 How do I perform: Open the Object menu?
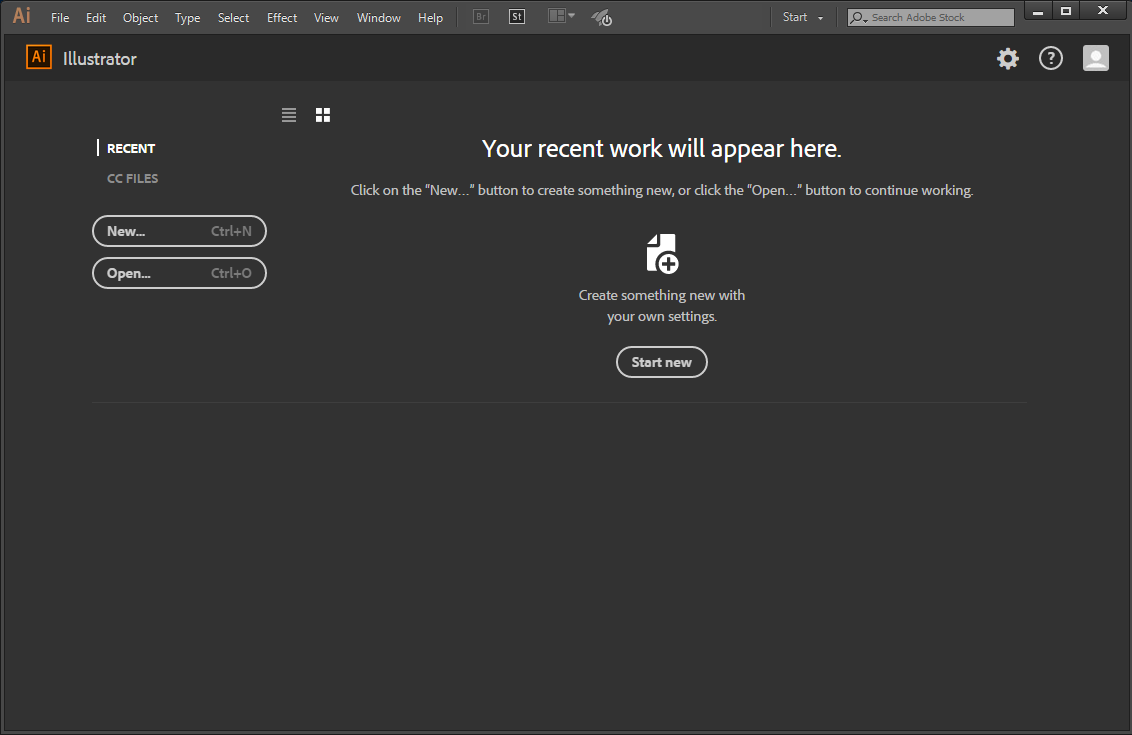coord(140,17)
